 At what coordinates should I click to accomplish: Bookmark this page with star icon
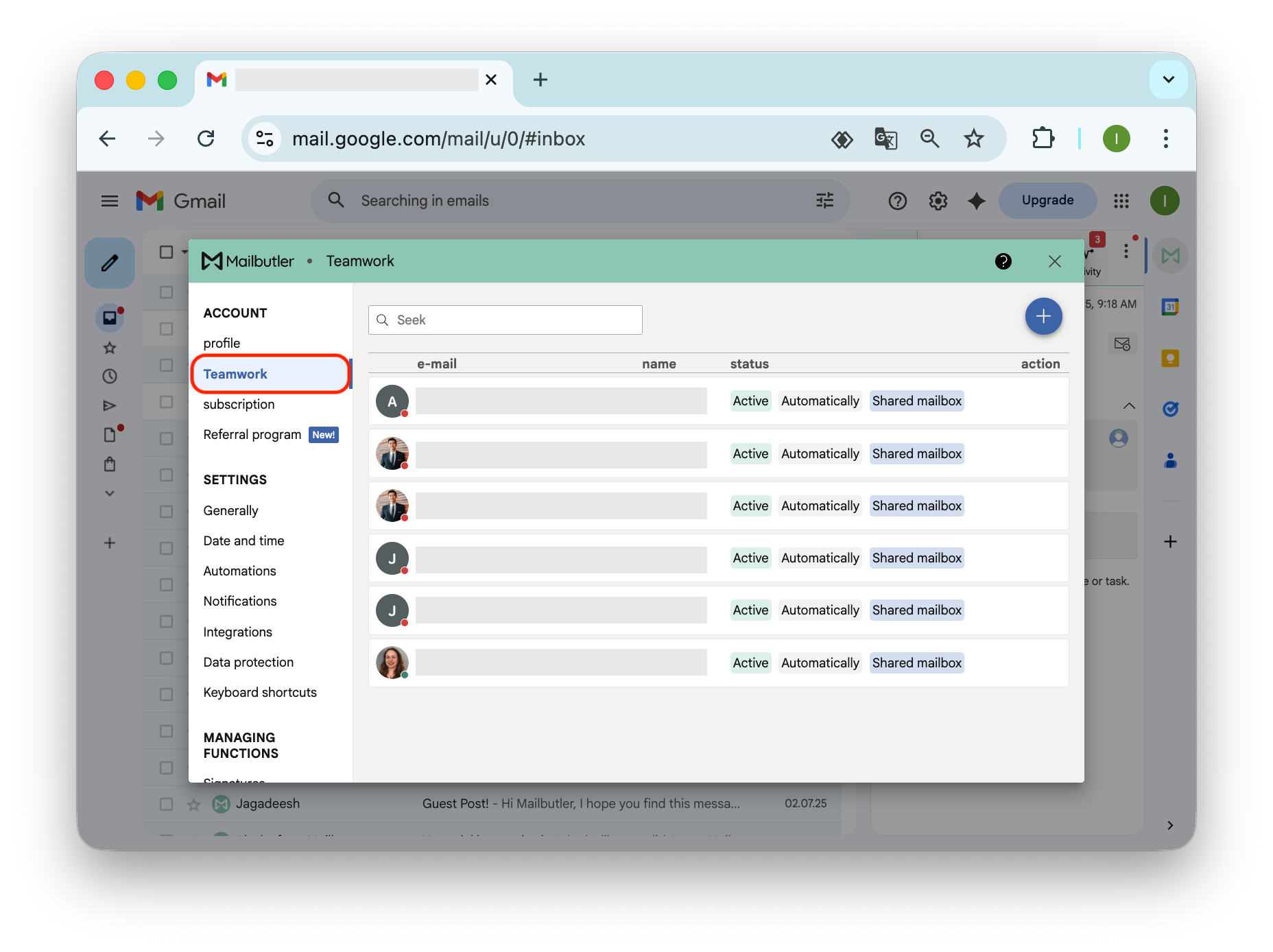974,139
